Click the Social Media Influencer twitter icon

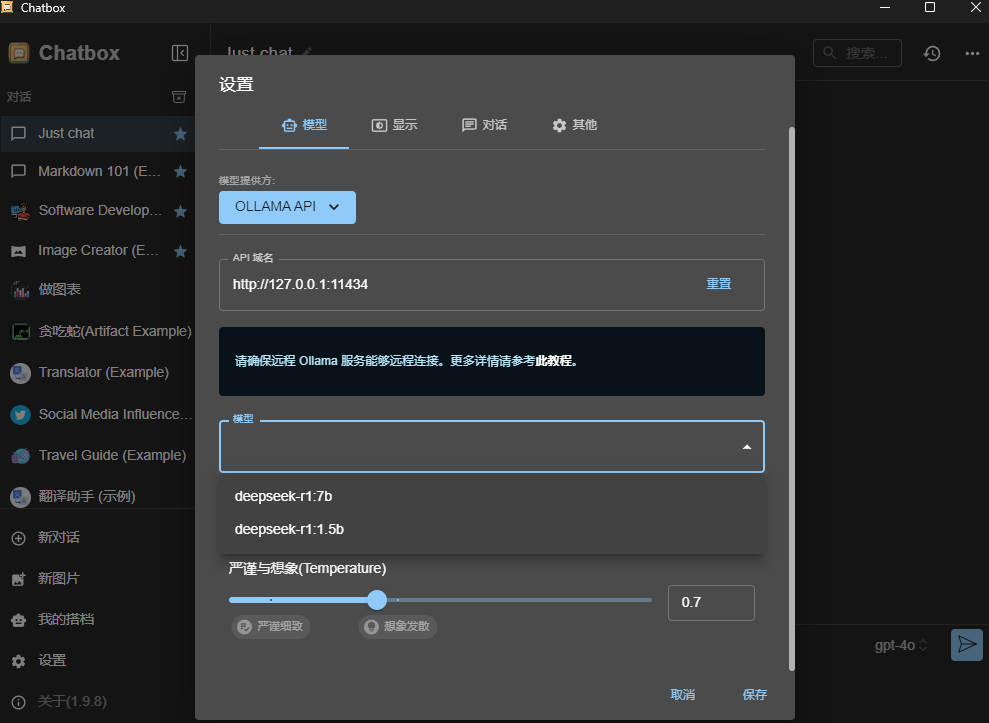(x=20, y=414)
